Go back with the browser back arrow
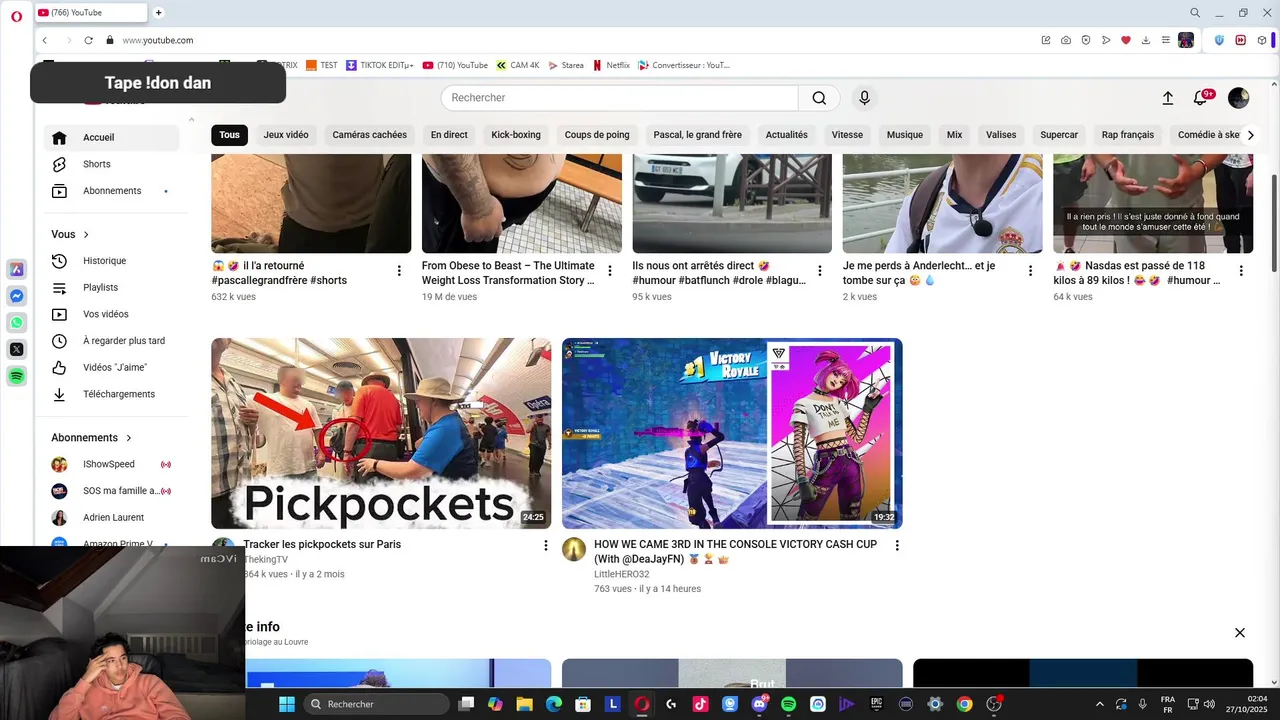 pyautogui.click(x=44, y=40)
